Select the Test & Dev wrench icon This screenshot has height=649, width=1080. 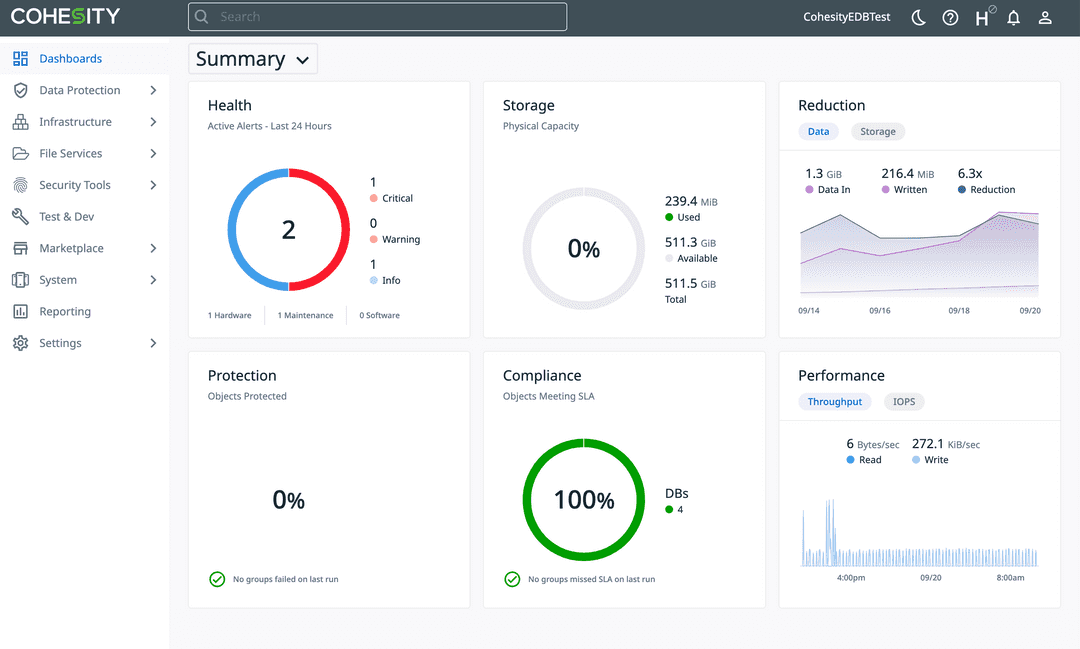(21, 216)
